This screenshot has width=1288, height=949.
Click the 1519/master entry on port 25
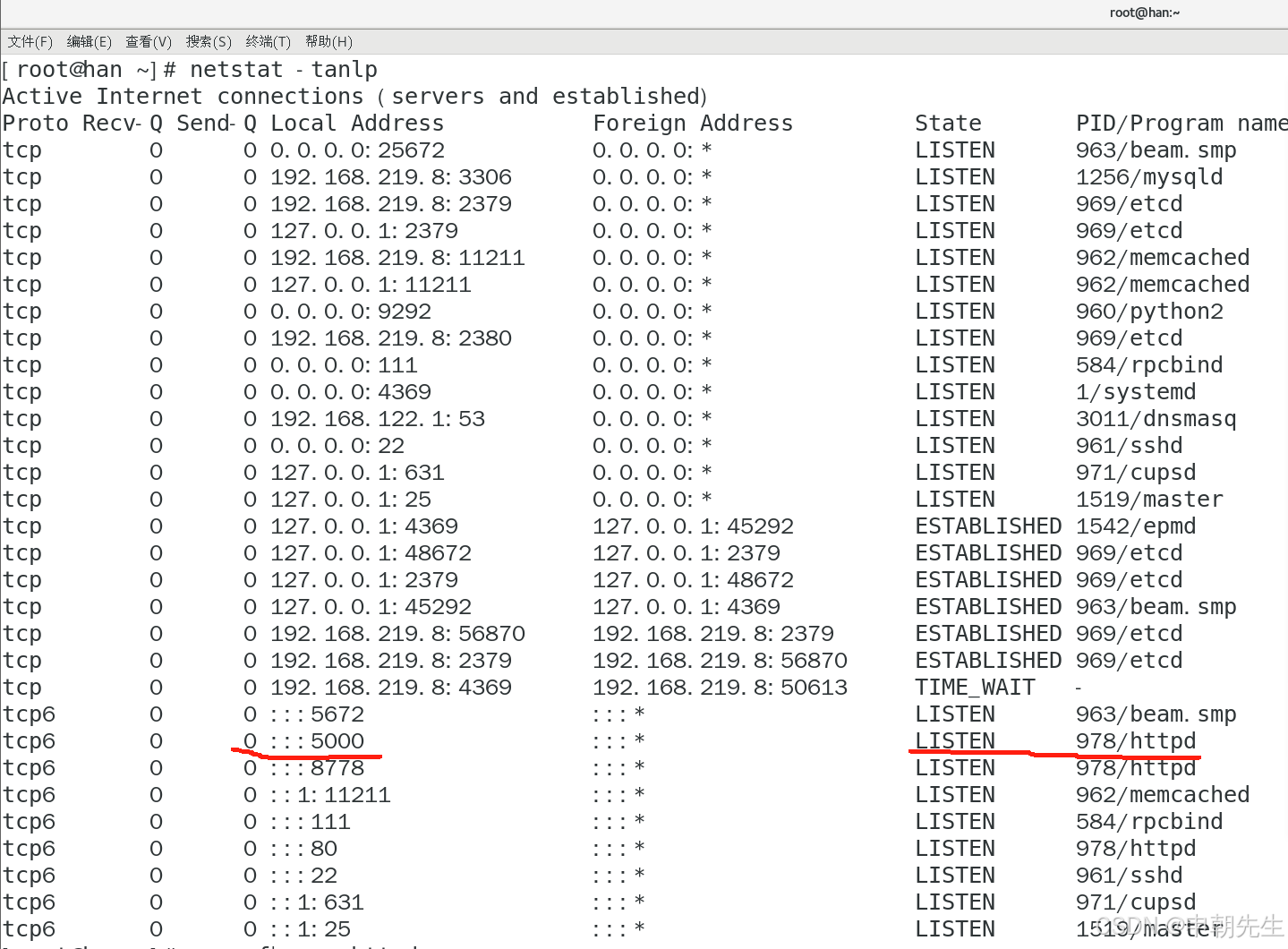[1148, 499]
